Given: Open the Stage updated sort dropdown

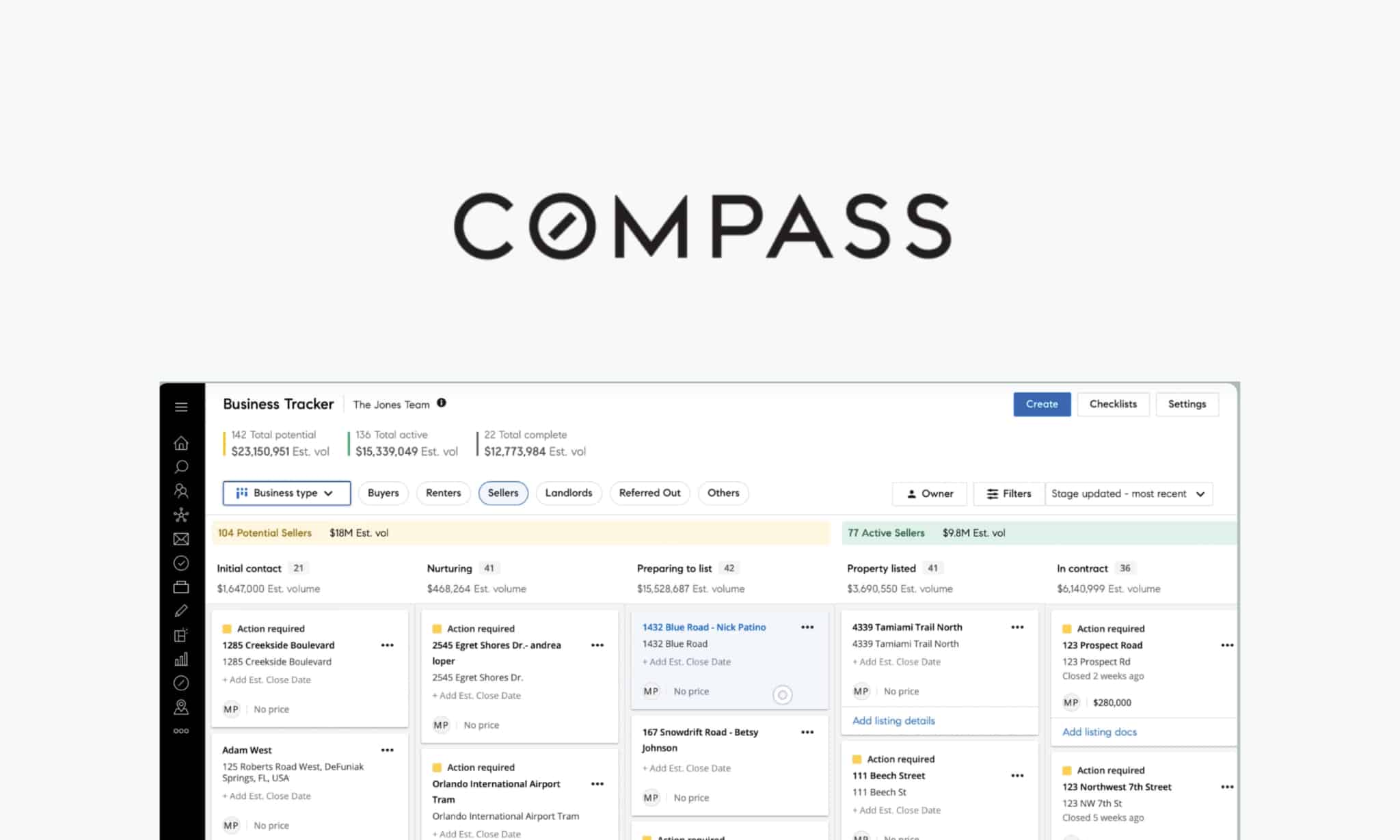Looking at the screenshot, I should (1129, 493).
